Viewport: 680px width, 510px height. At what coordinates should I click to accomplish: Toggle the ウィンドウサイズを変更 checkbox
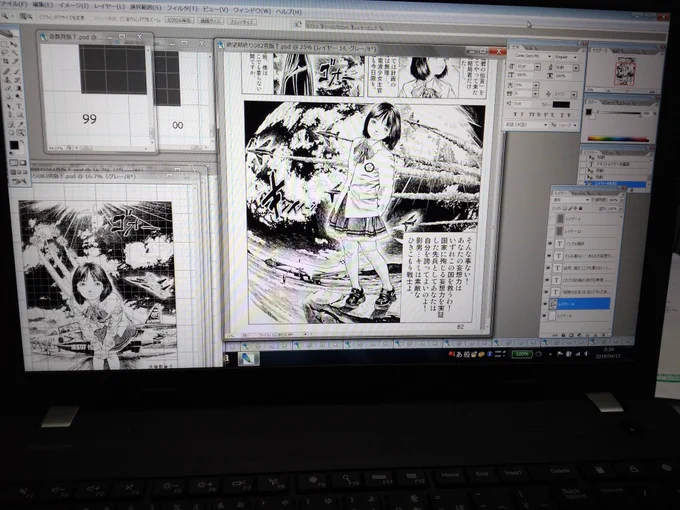coord(42,18)
